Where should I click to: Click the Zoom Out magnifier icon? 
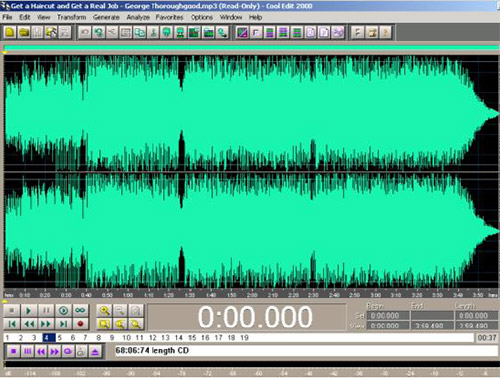pos(120,311)
